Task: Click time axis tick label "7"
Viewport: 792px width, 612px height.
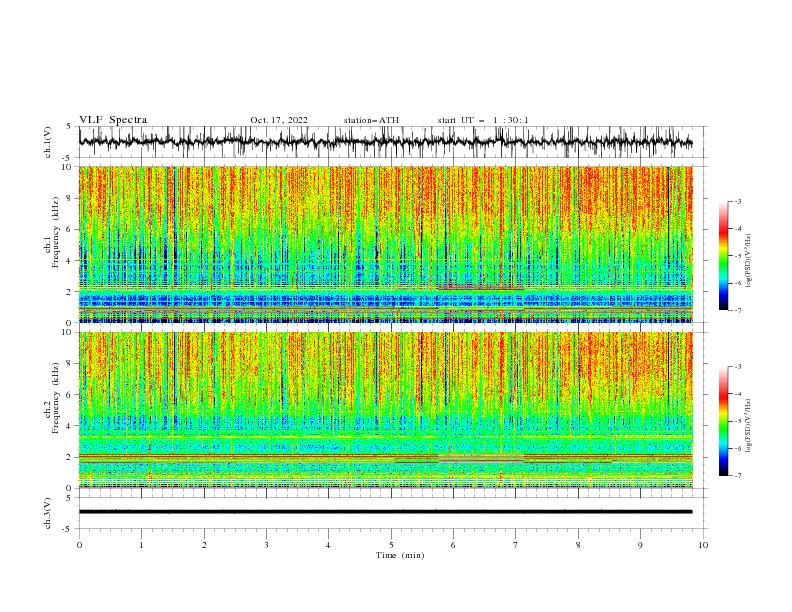Action: (x=516, y=545)
